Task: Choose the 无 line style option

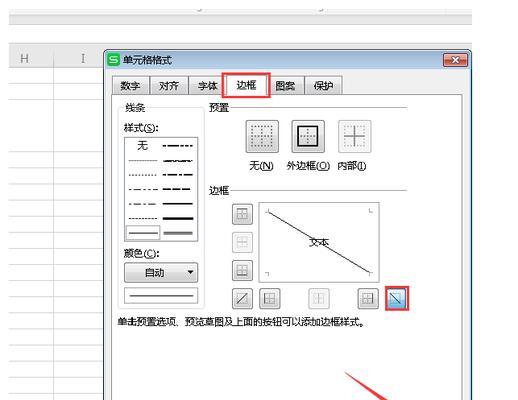Action: click(x=143, y=146)
